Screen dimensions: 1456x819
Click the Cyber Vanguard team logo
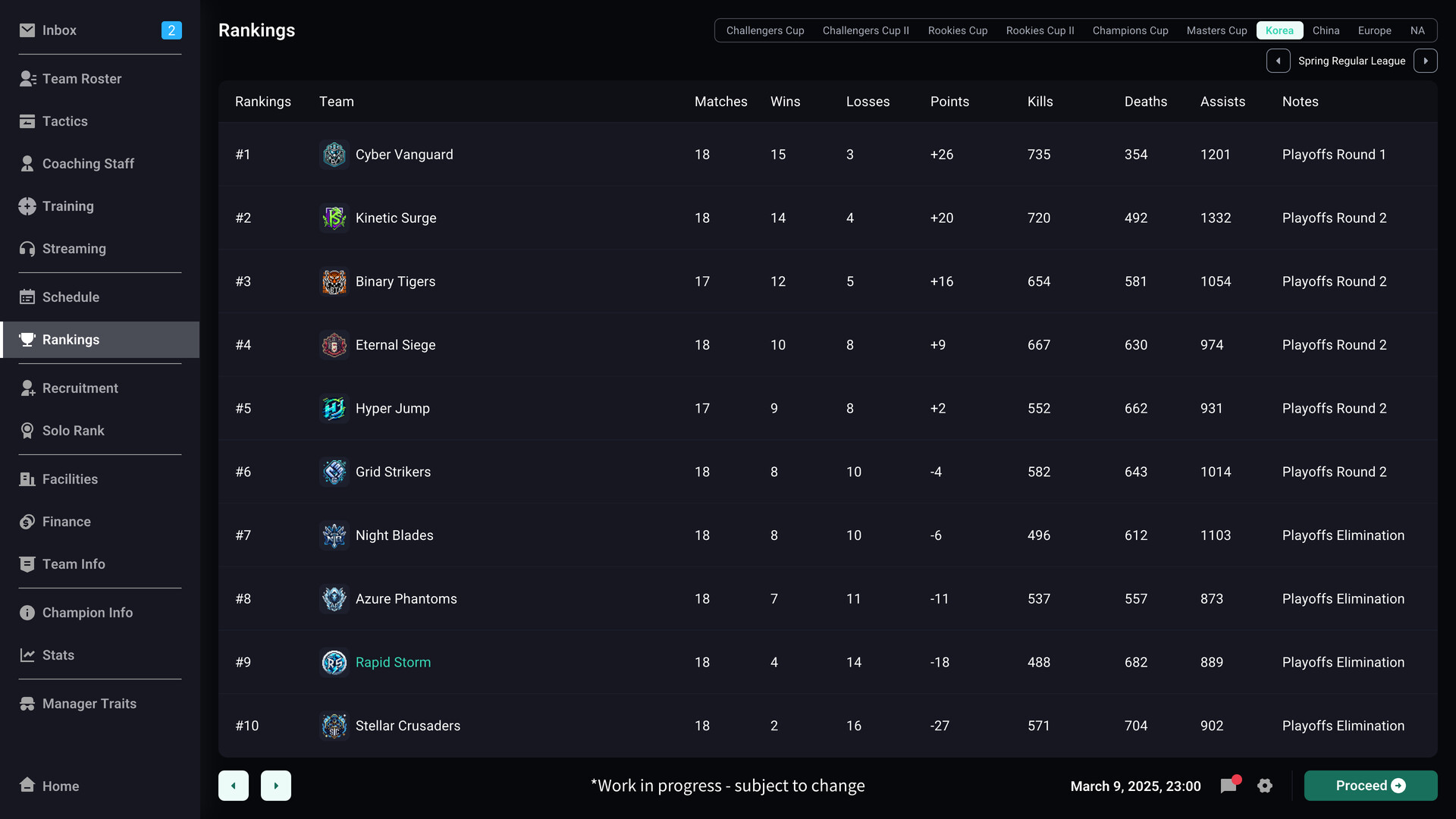click(x=334, y=154)
